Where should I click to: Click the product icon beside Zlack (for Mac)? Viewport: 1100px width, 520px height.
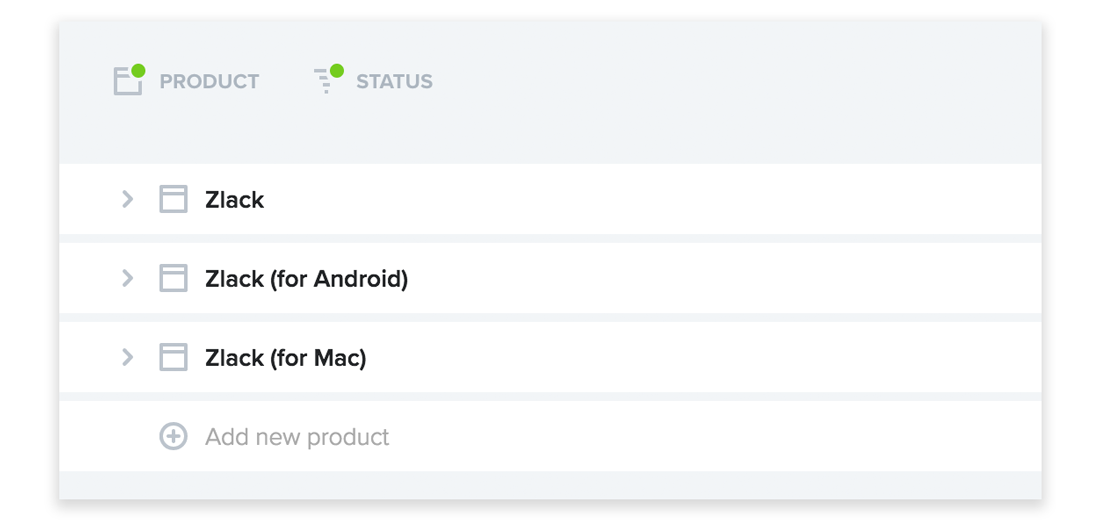point(173,357)
